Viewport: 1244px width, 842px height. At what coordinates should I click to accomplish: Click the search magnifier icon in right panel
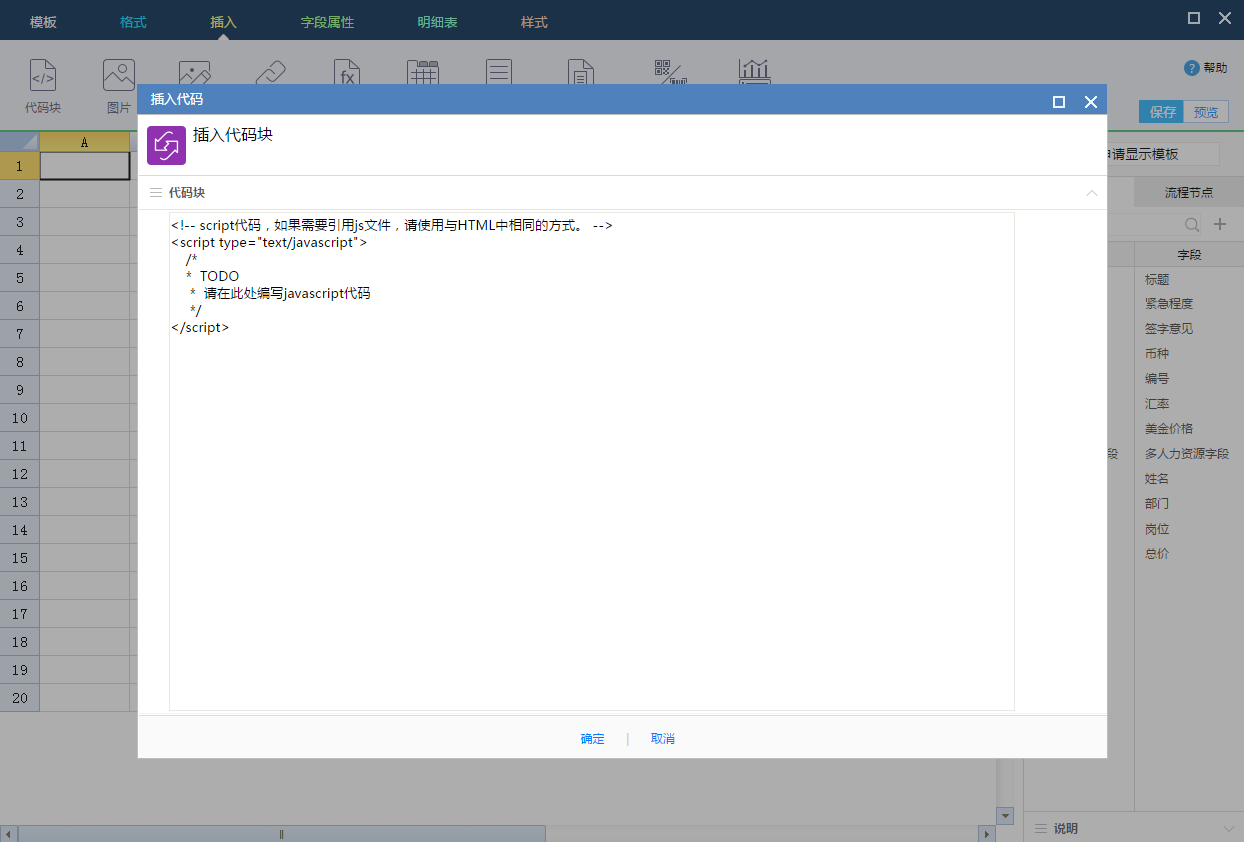(x=1192, y=225)
